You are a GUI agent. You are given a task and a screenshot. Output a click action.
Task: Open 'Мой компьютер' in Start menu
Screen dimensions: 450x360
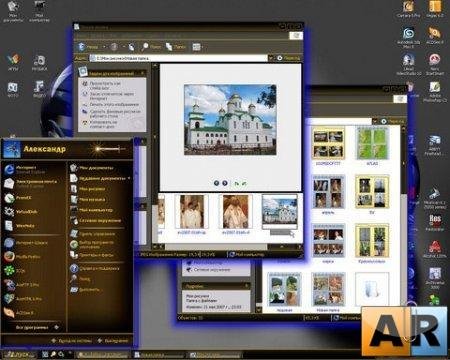click(92, 210)
